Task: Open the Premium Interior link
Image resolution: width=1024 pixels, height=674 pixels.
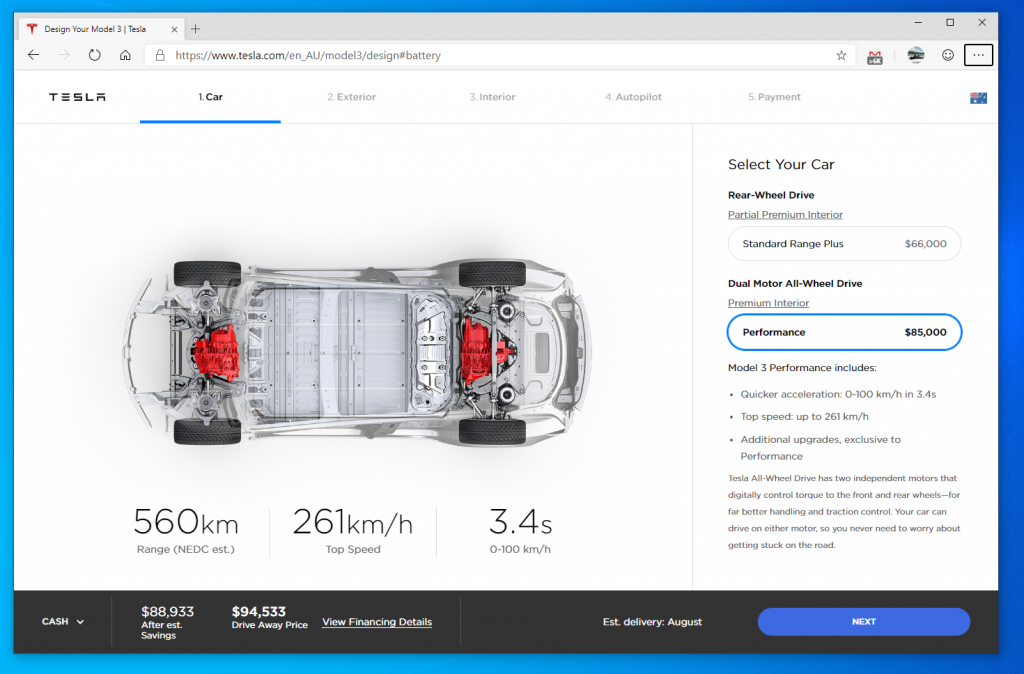Action: (768, 303)
